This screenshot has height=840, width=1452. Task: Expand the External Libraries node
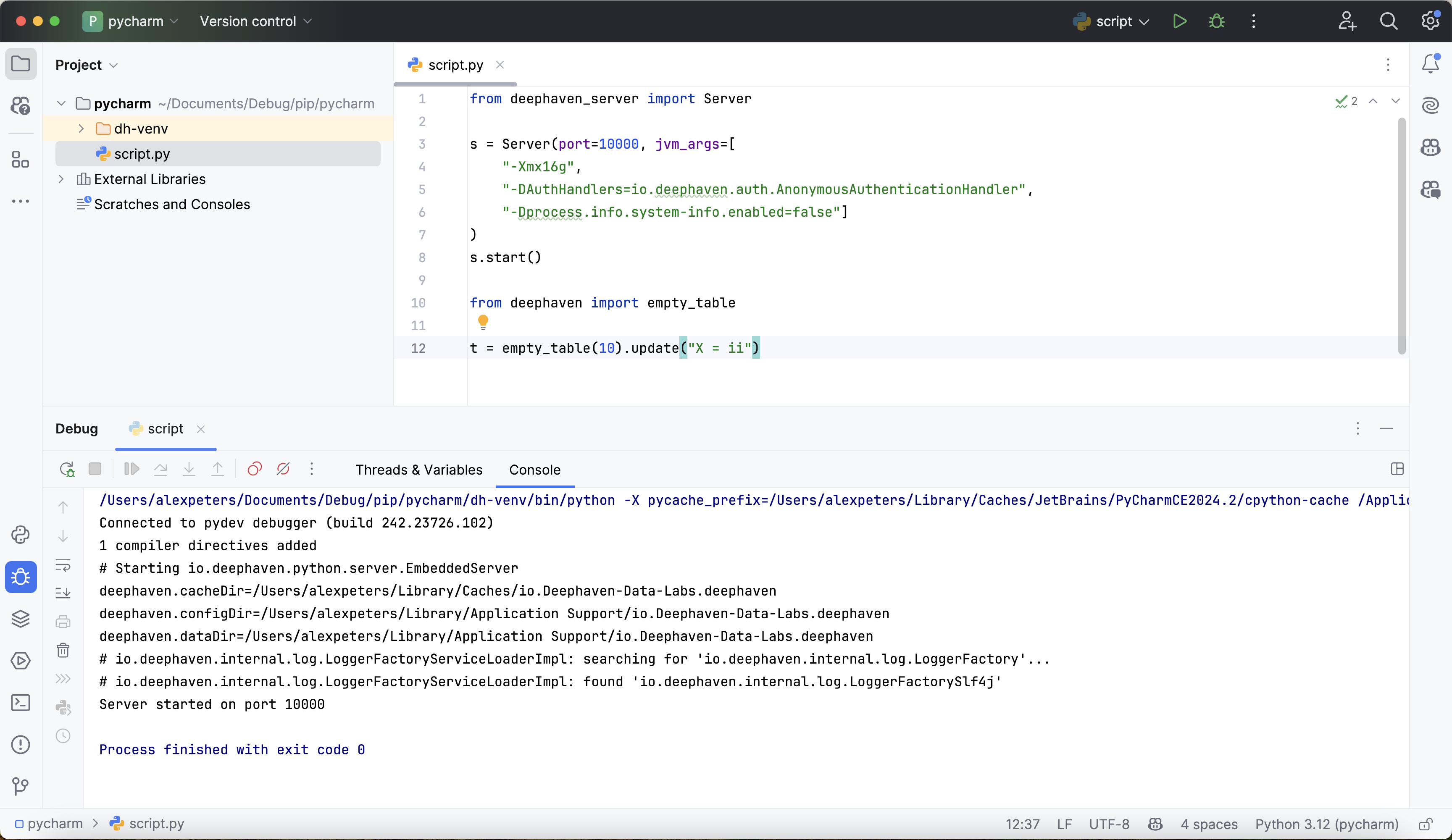pyautogui.click(x=61, y=179)
